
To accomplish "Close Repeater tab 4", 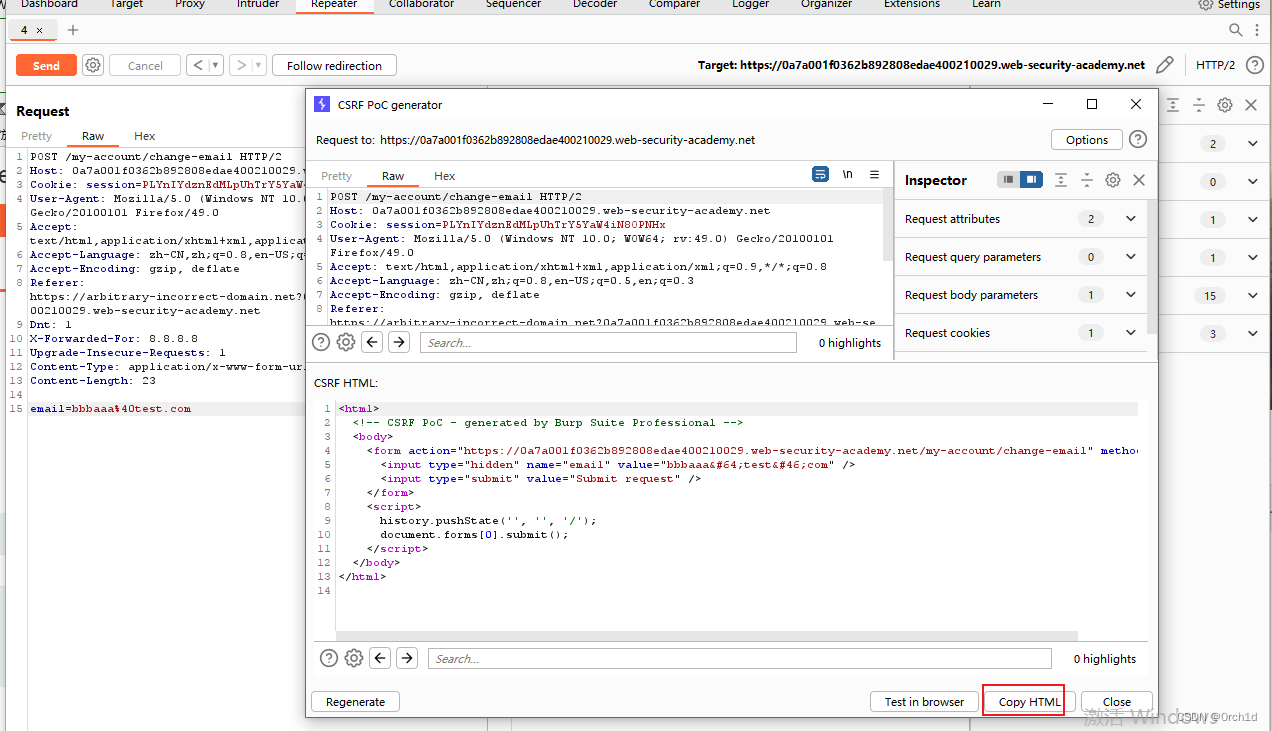I will 39,30.
